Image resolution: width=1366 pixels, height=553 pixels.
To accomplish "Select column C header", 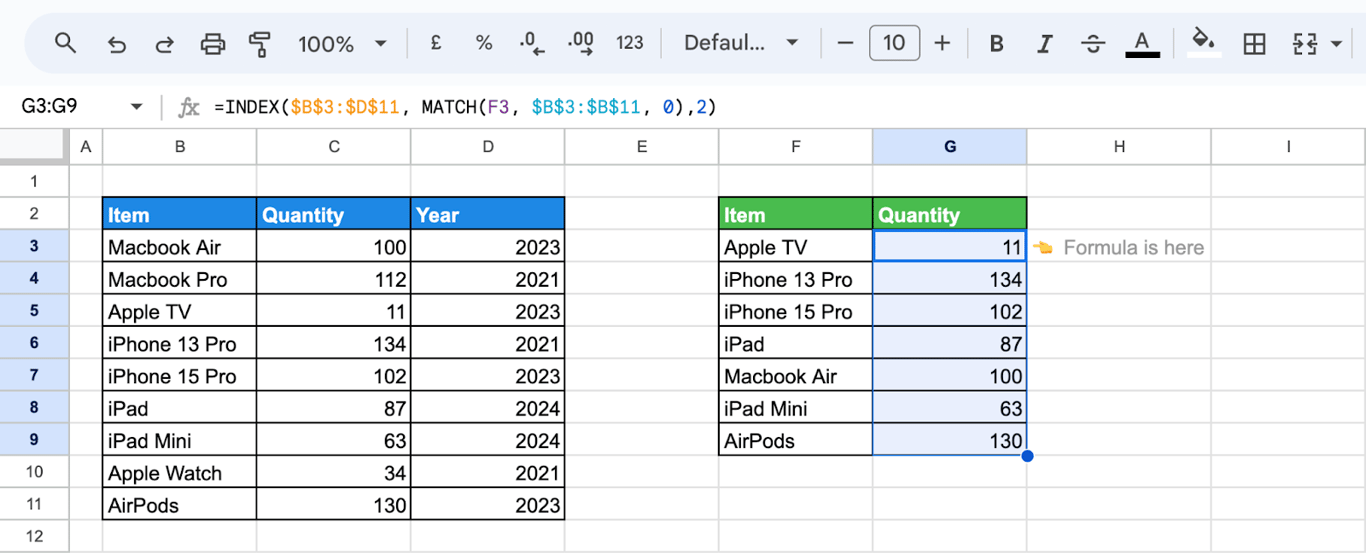I will click(334, 147).
